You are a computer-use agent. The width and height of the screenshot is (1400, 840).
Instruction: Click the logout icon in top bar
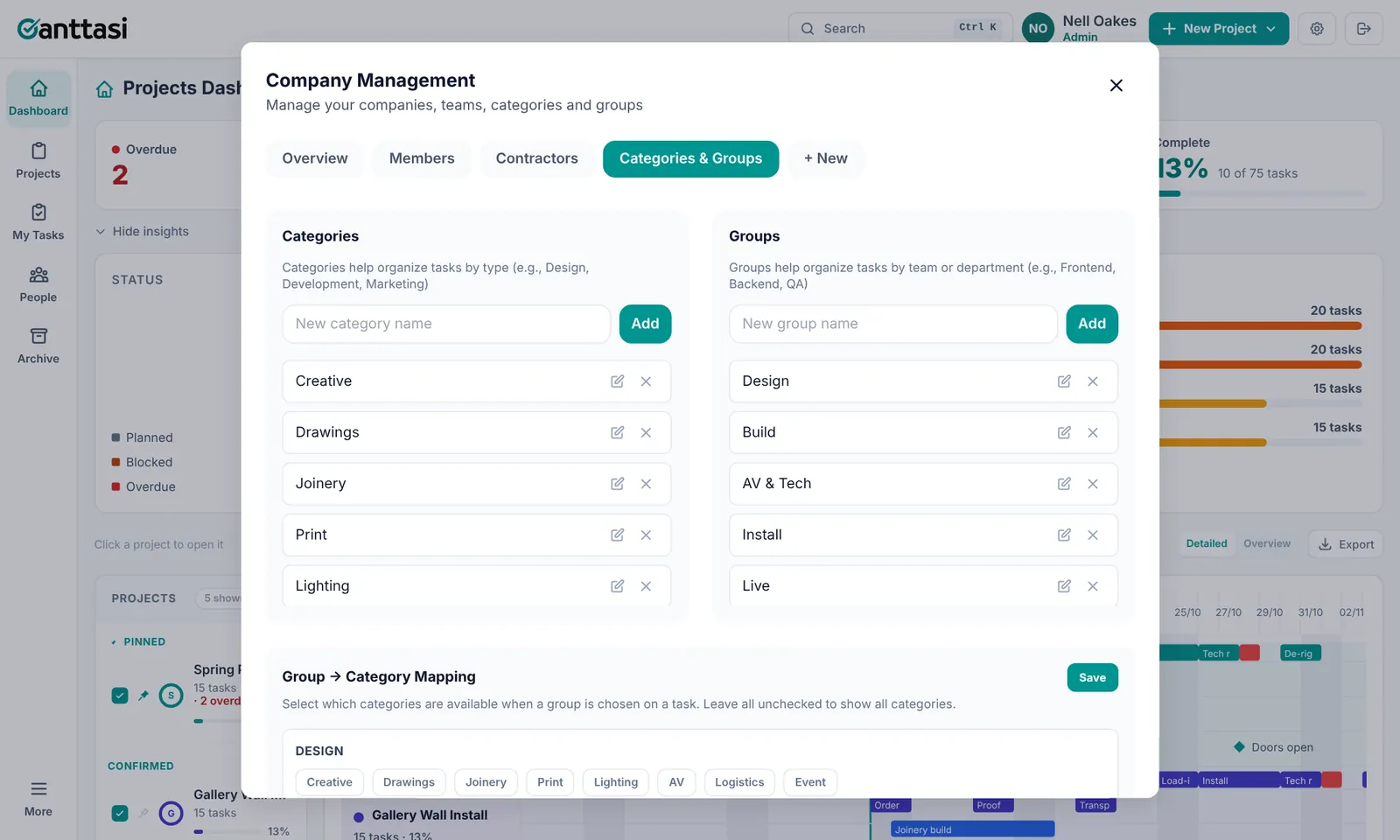[x=1363, y=29]
